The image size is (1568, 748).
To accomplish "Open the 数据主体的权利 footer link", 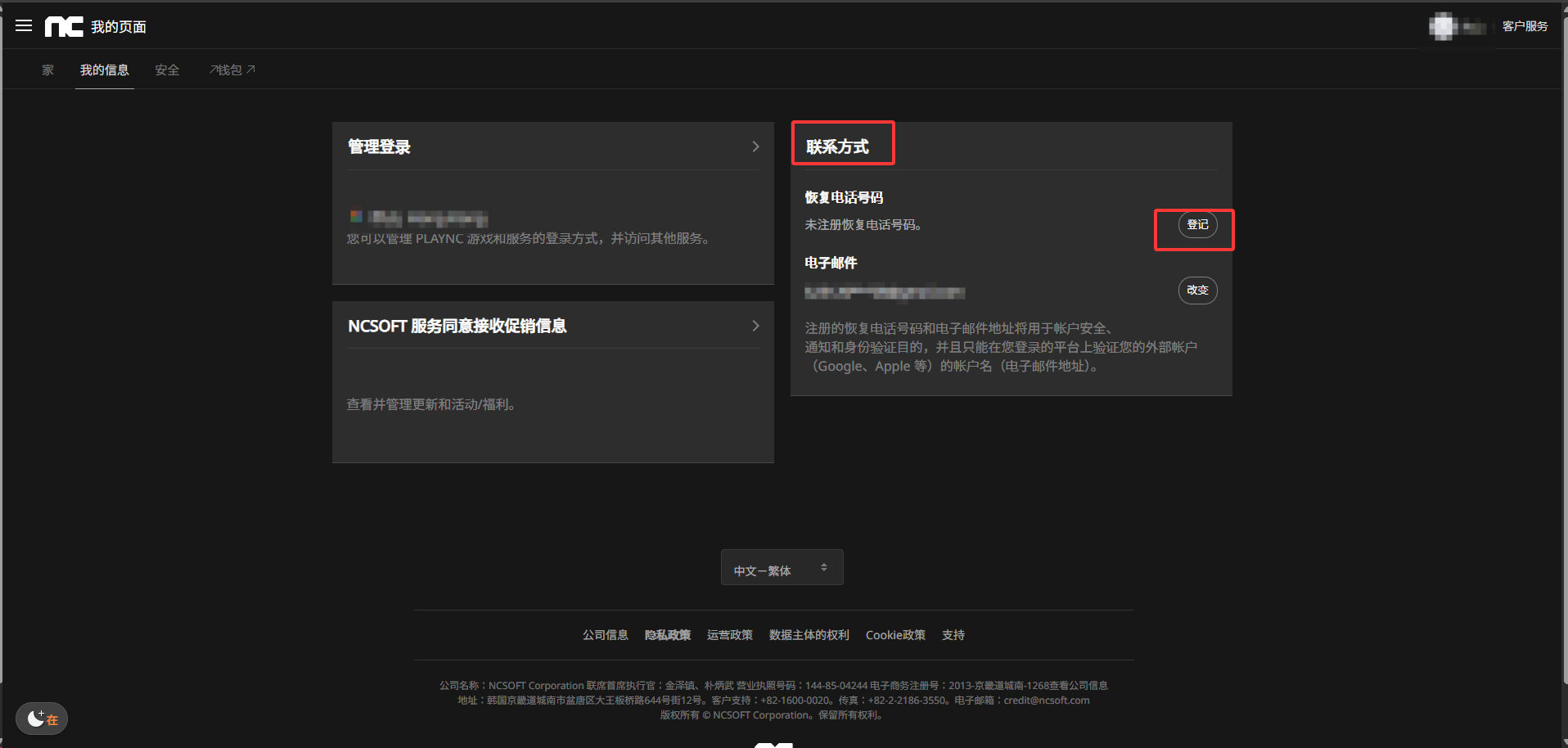I will coord(809,635).
